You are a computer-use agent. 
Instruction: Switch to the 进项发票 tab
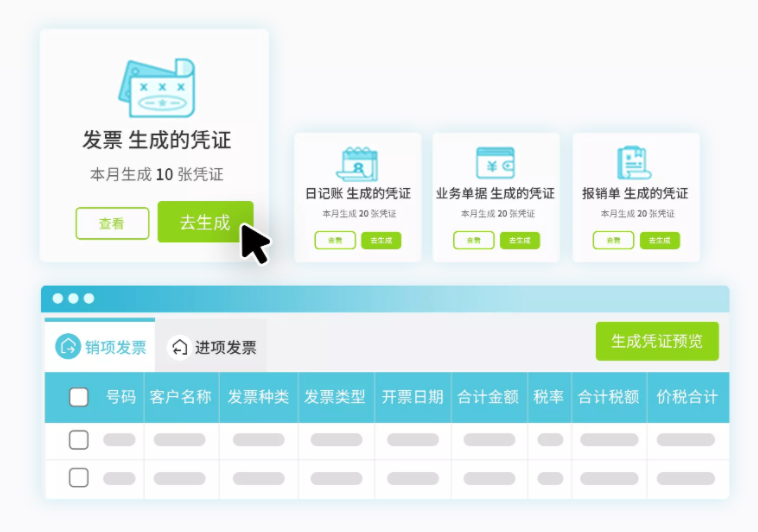(211, 346)
